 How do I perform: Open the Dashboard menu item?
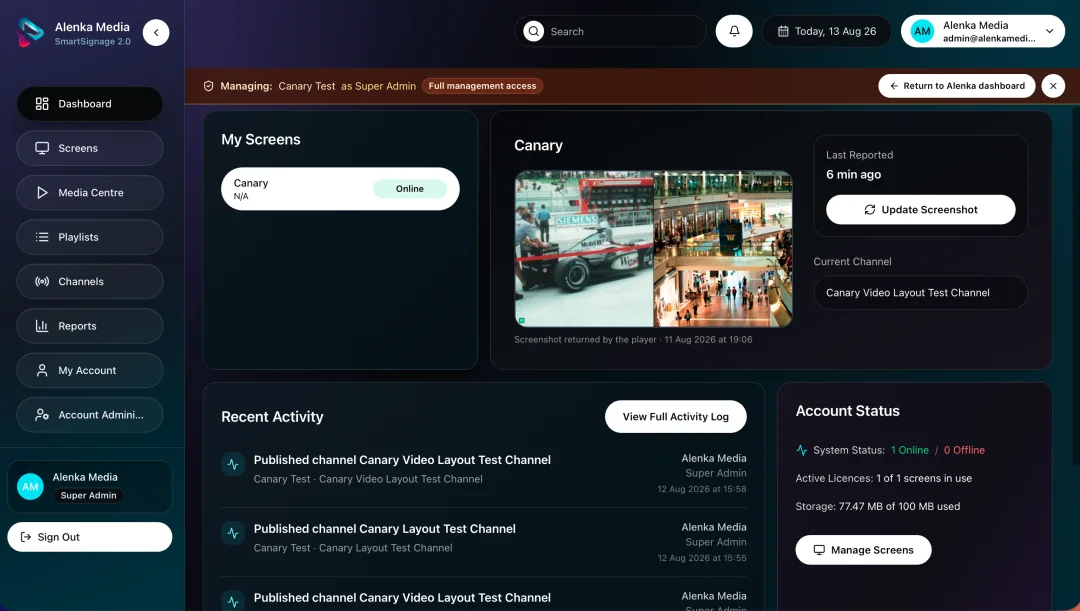90,104
